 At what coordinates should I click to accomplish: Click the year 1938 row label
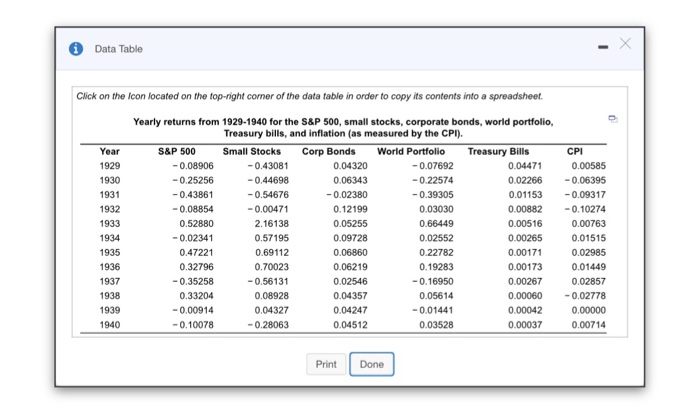pos(110,296)
